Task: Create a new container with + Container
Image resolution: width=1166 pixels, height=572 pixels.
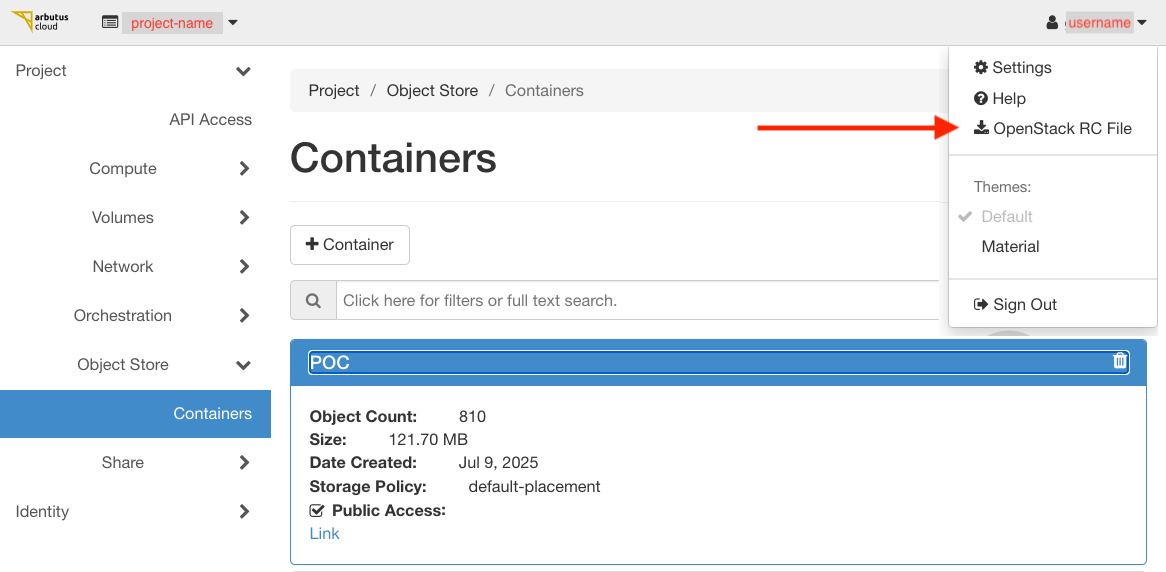Action: coord(350,245)
